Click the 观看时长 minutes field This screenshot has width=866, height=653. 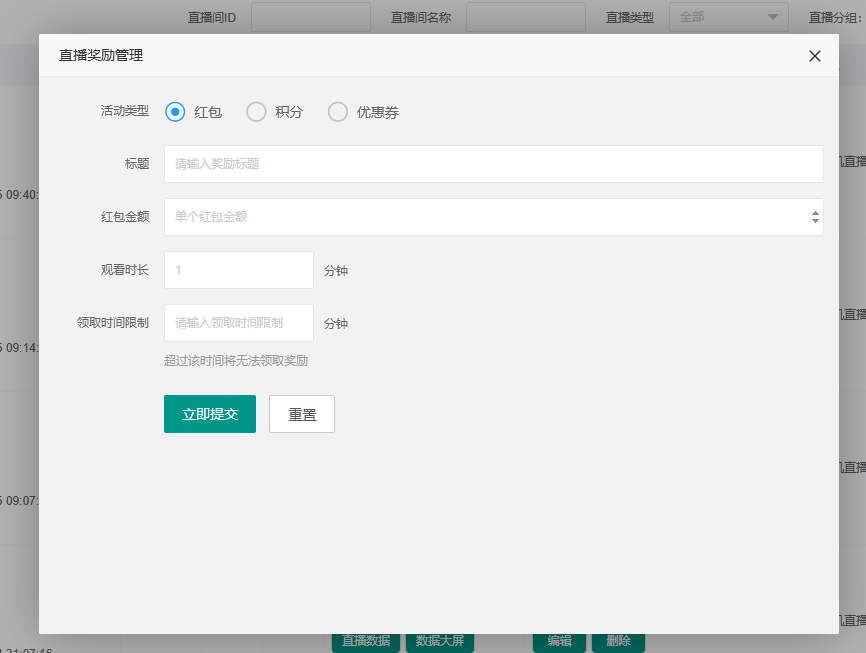239,270
